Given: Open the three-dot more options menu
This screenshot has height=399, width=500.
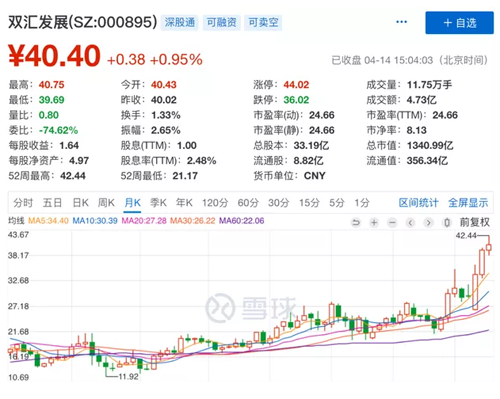Looking at the screenshot, I should [x=401, y=22].
